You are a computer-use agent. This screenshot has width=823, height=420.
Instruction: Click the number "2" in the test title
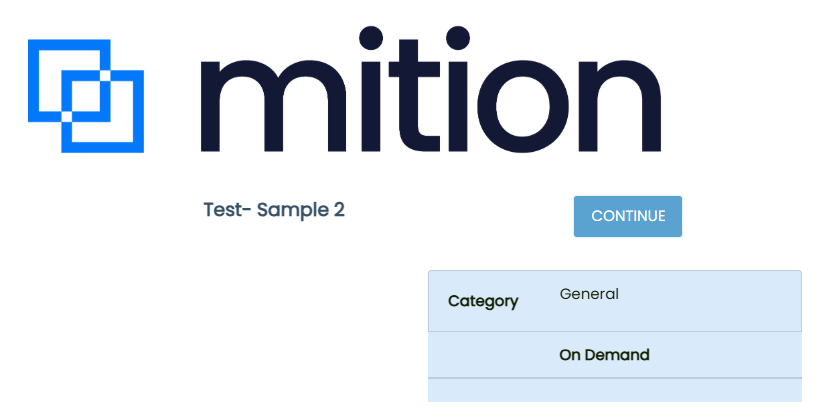click(339, 210)
